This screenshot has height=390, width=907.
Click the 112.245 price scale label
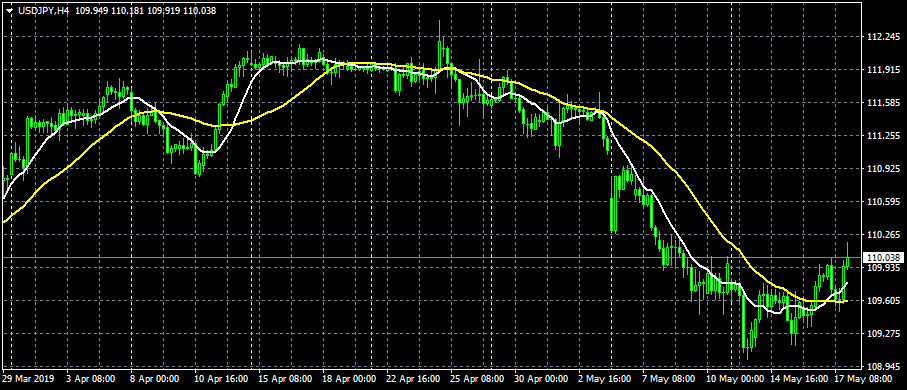tap(883, 37)
